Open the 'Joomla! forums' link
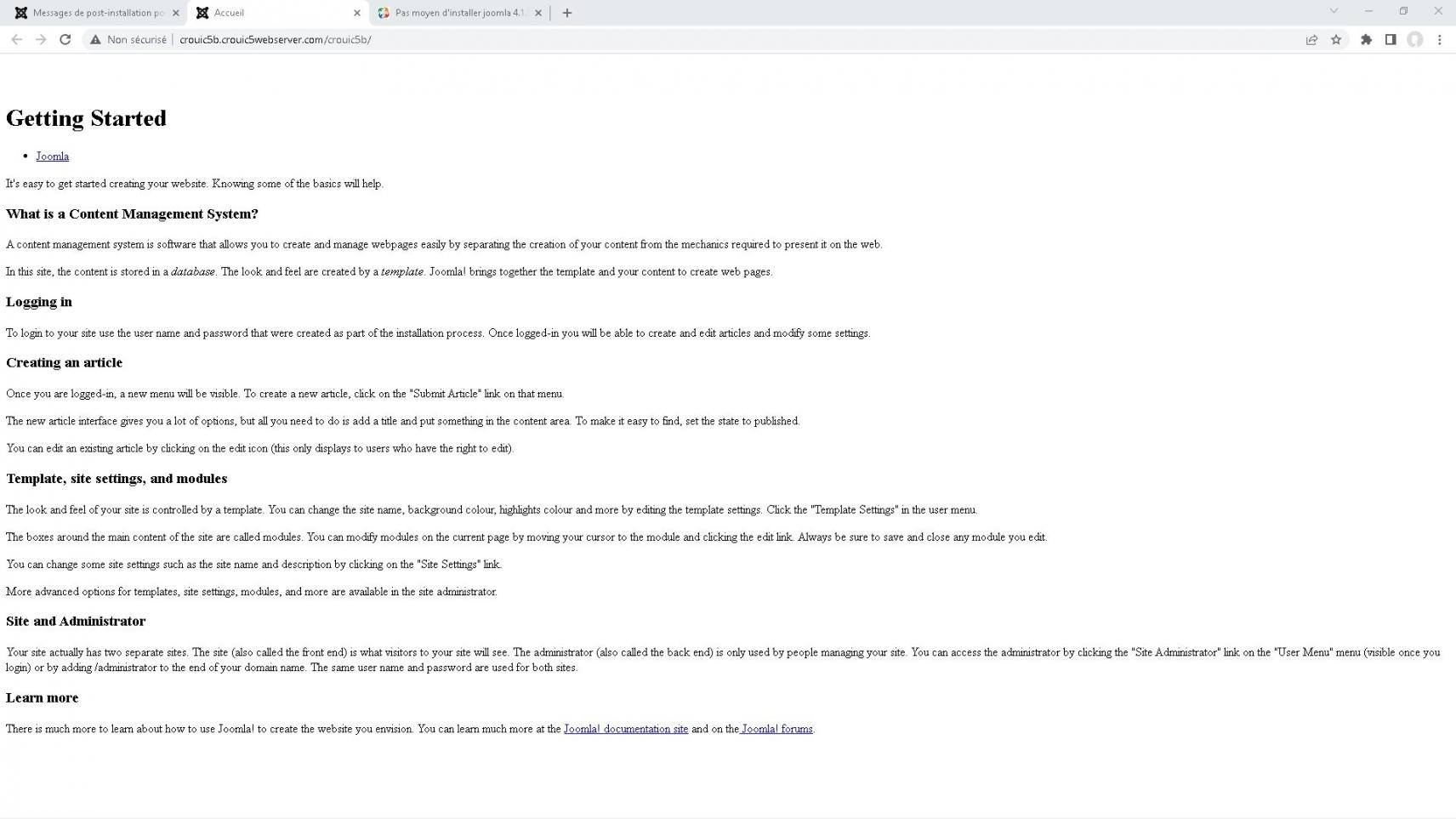 776,729
